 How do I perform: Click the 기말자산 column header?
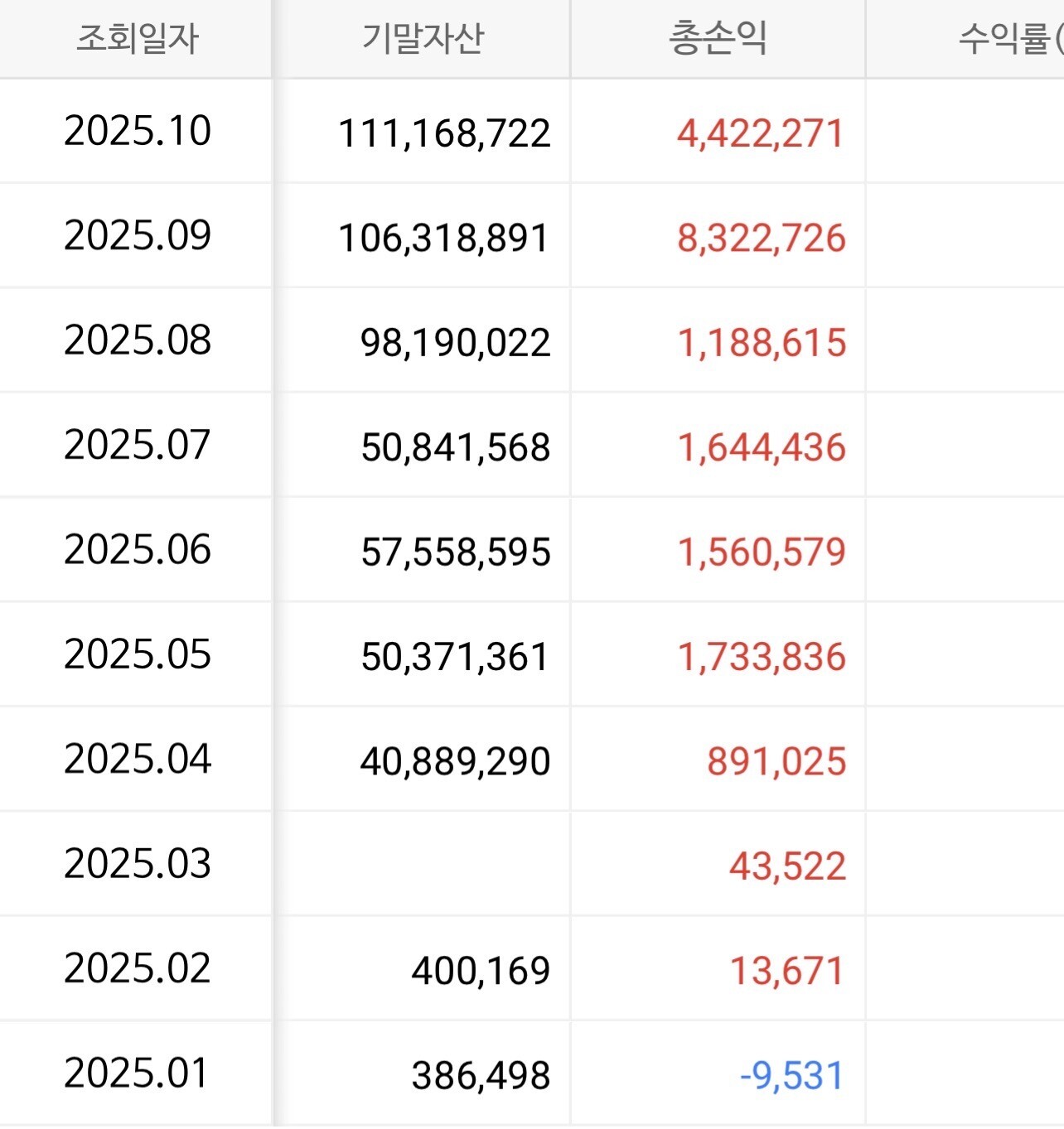pos(423,39)
